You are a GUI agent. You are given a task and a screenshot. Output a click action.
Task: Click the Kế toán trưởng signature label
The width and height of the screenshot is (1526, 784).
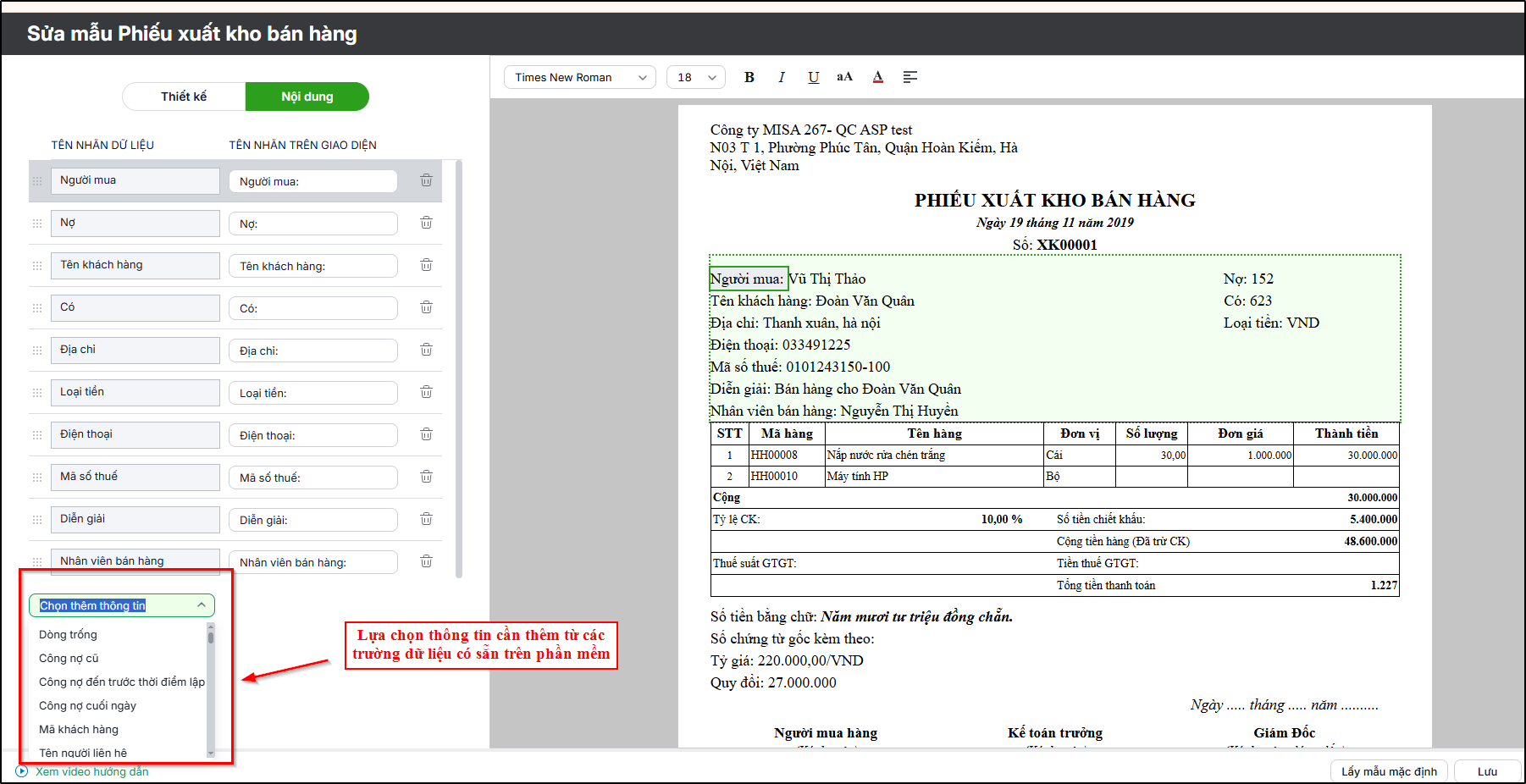[x=1055, y=732]
